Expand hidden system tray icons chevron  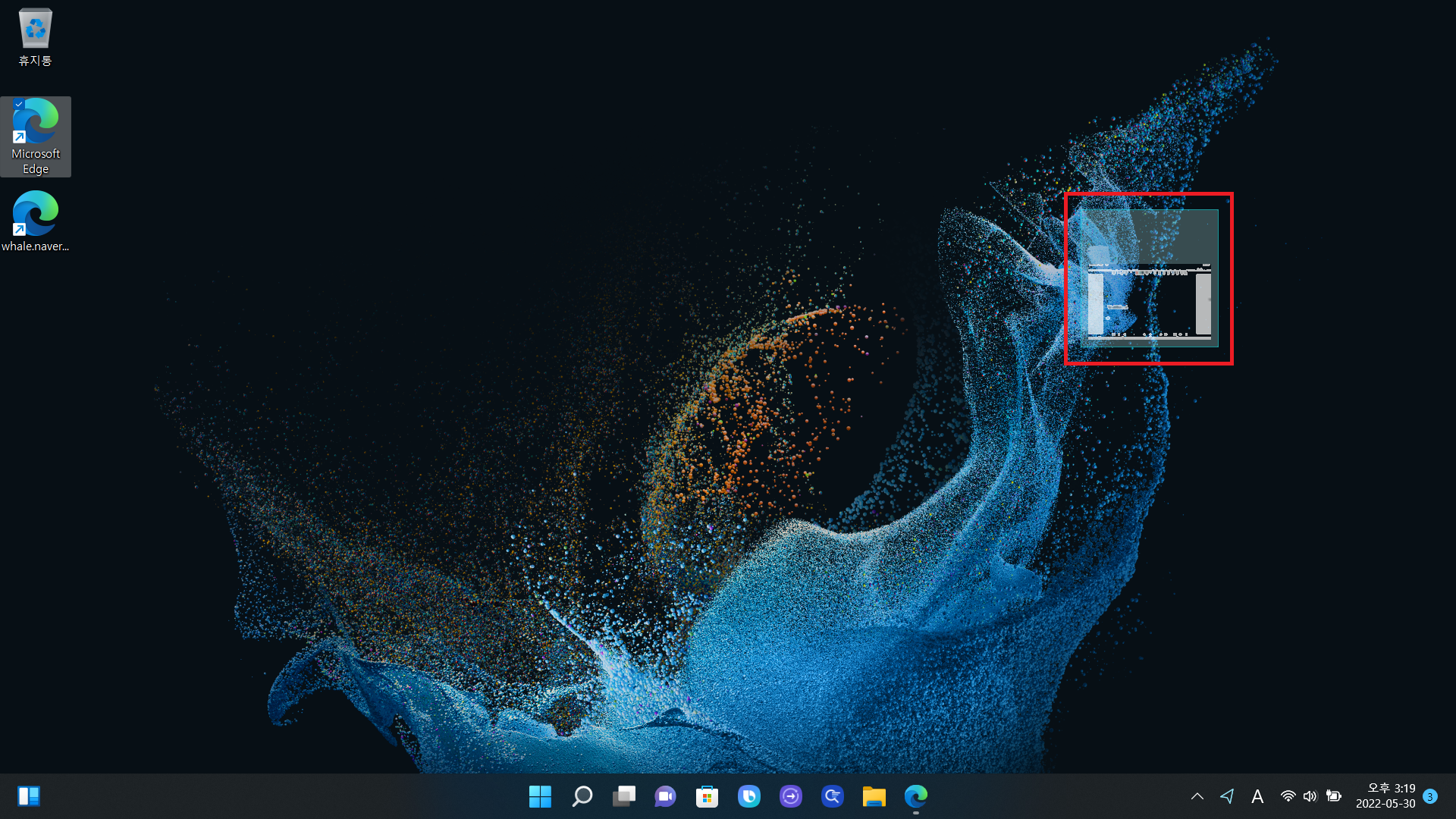(x=1197, y=796)
